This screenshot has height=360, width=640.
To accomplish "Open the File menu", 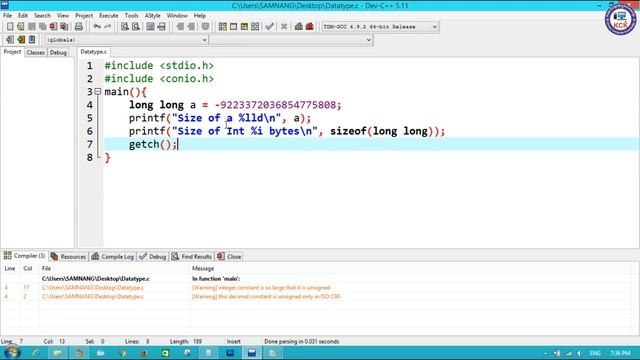I will click(x=7, y=16).
